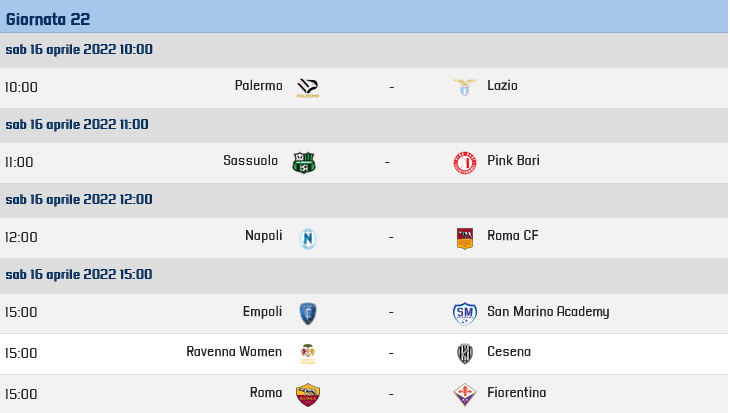Viewport: 730px width, 413px height.
Task: Open the Palermo team name link
Action: click(x=258, y=86)
